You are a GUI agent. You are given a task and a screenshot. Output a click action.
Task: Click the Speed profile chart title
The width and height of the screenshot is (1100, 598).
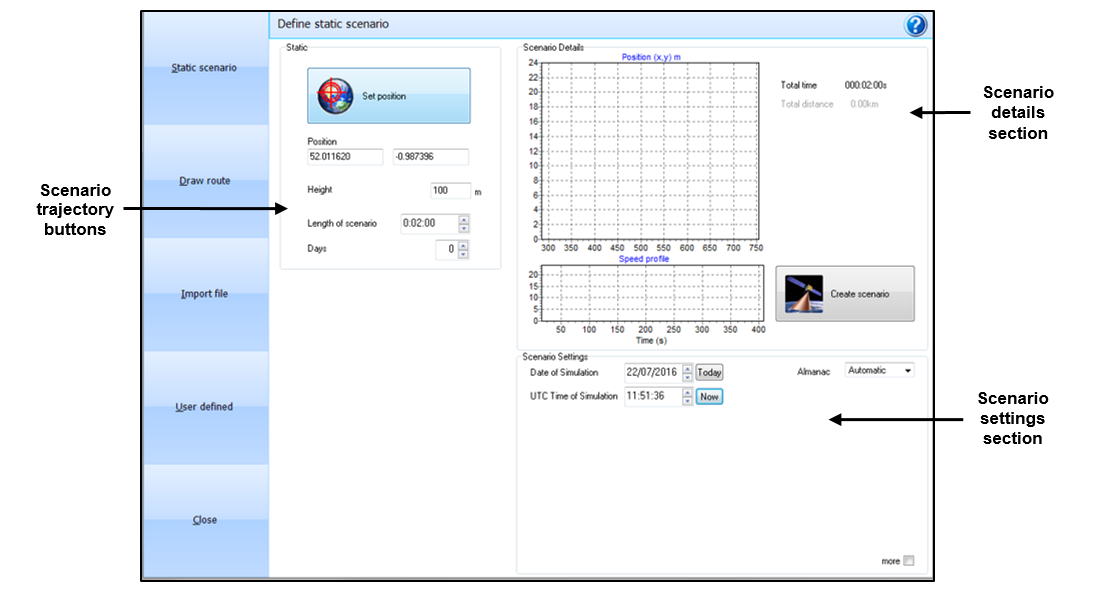point(643,259)
